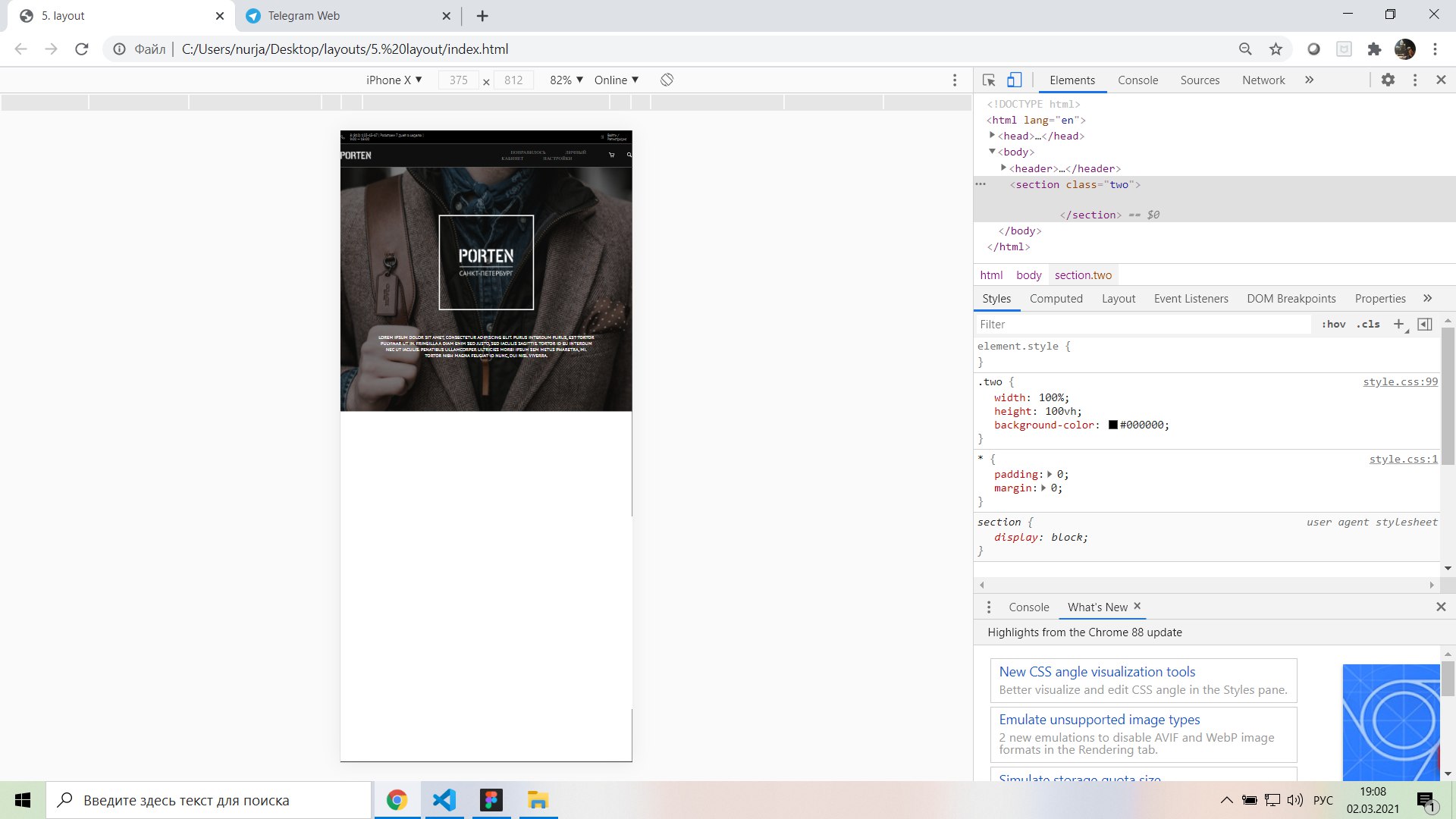
Task: Edit the device height field 812
Action: click(x=513, y=80)
